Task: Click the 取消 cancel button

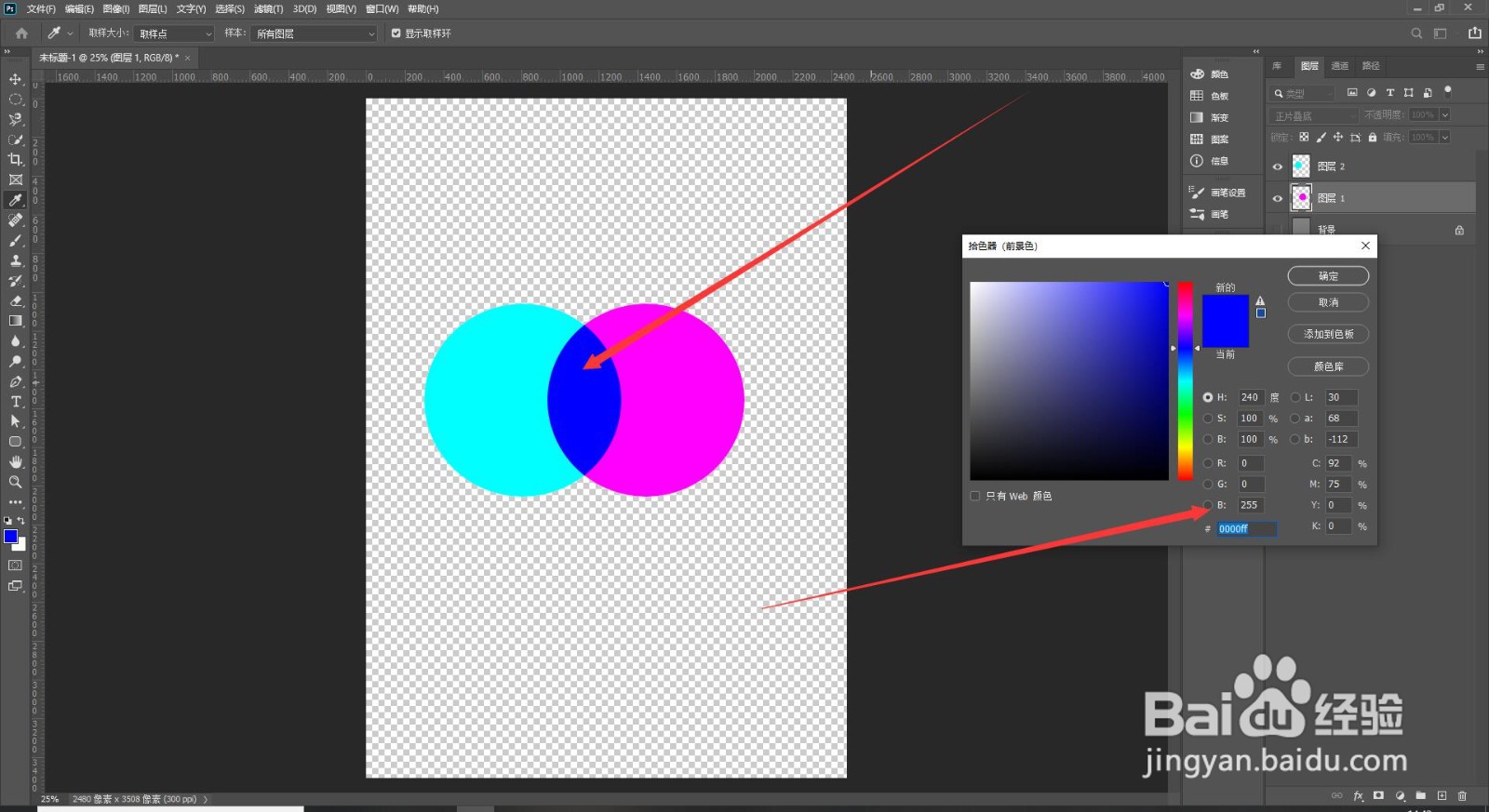Action: tap(1328, 302)
